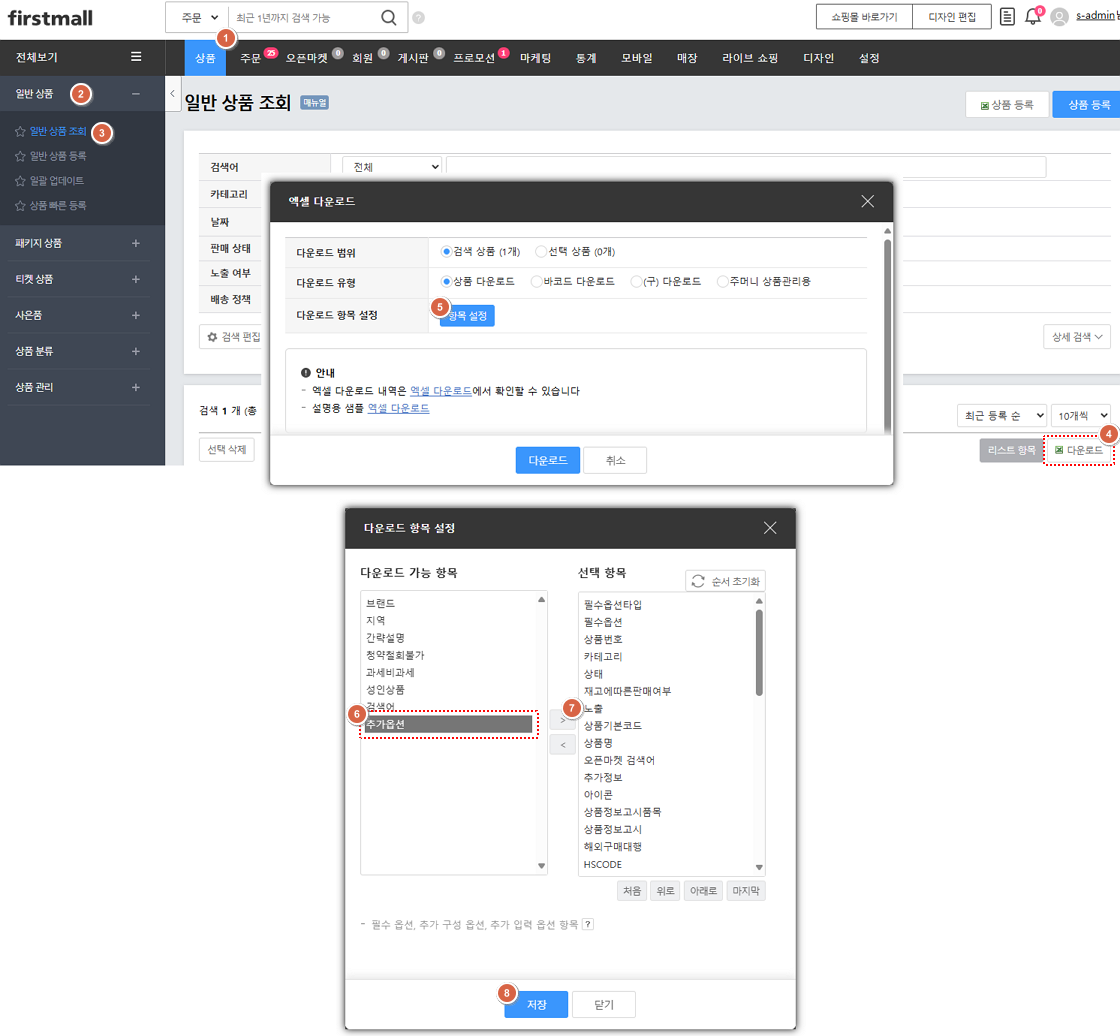This screenshot has height=1036, width=1120.
Task: Click the order search input field
Action: pos(304,17)
